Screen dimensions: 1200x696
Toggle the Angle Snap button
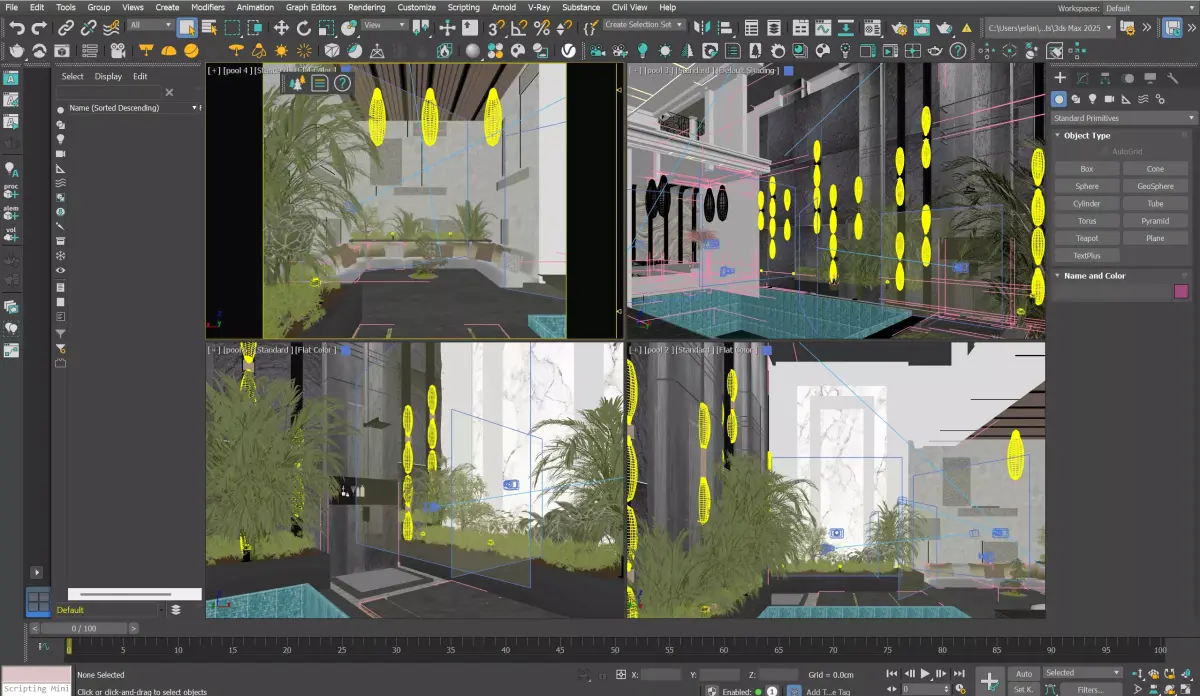click(x=518, y=28)
